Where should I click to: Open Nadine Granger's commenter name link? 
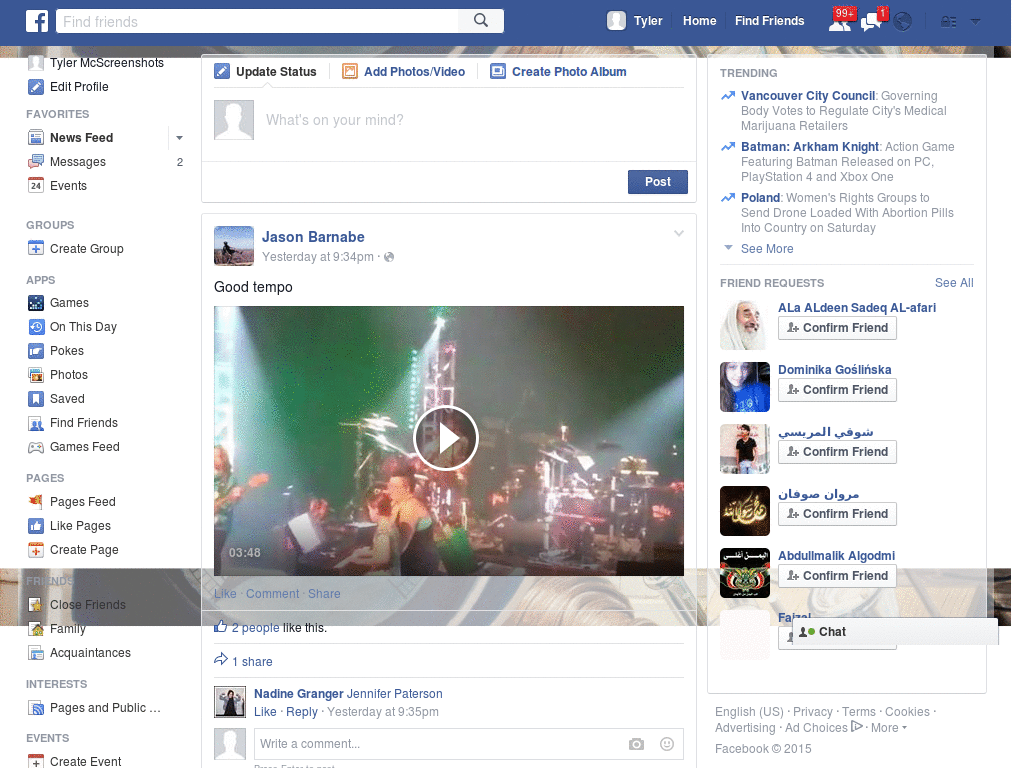click(x=298, y=694)
